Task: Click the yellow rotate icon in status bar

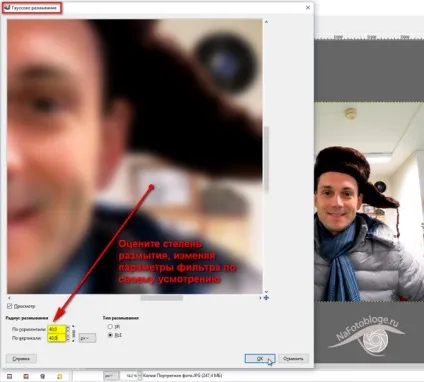Action: pyautogui.click(x=59, y=376)
